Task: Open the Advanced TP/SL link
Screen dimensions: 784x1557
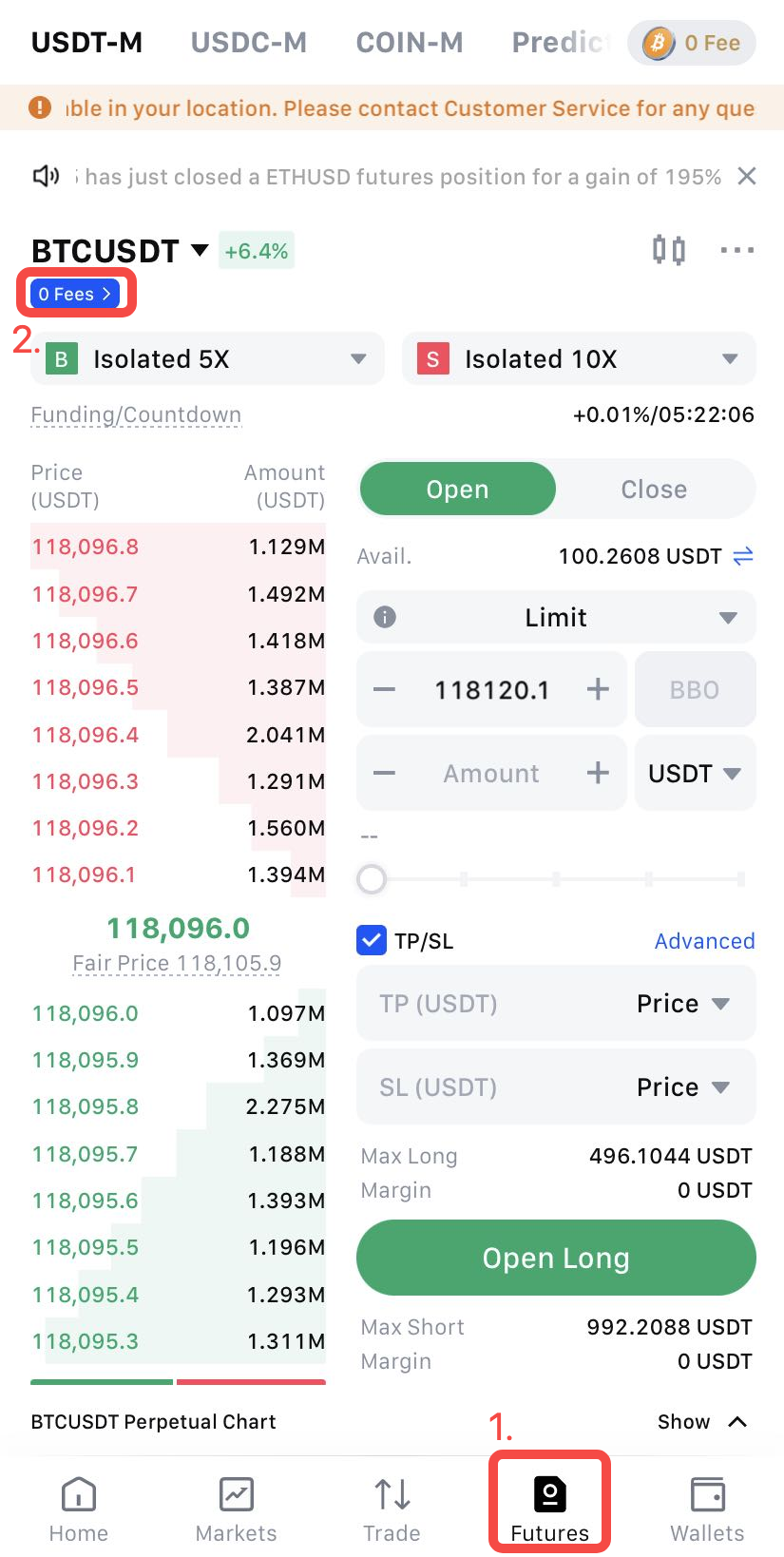Action: (704, 941)
